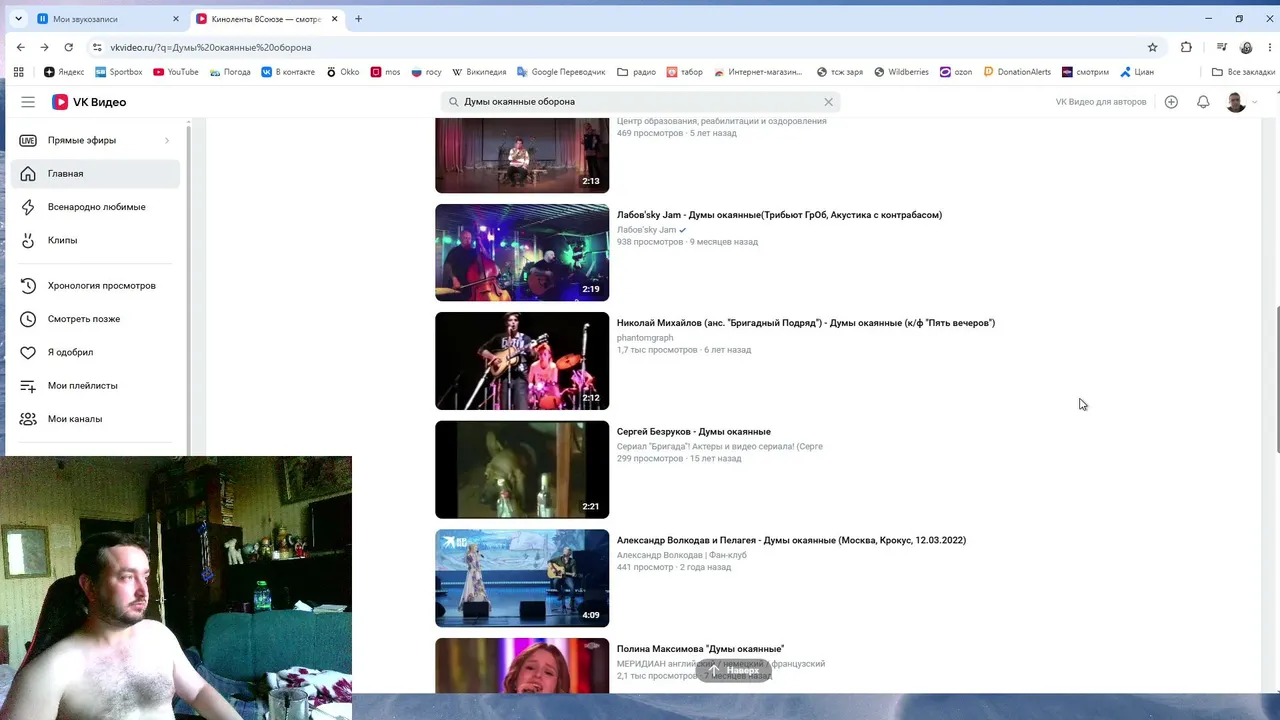Open Я одобрил liked videos
The image size is (1280, 720).
pyautogui.click(x=95, y=352)
